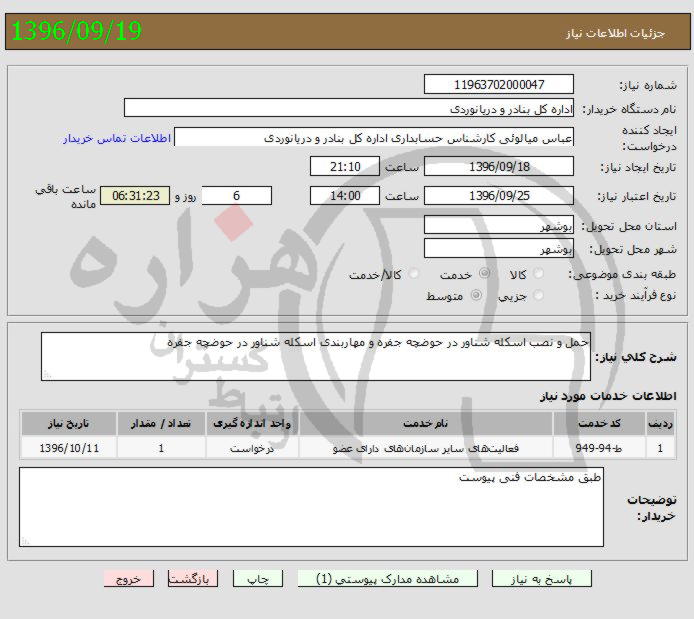The image size is (694, 619).
Task: Click اطلاعات خدمات مورد نیاز heading
Action: tap(608, 396)
